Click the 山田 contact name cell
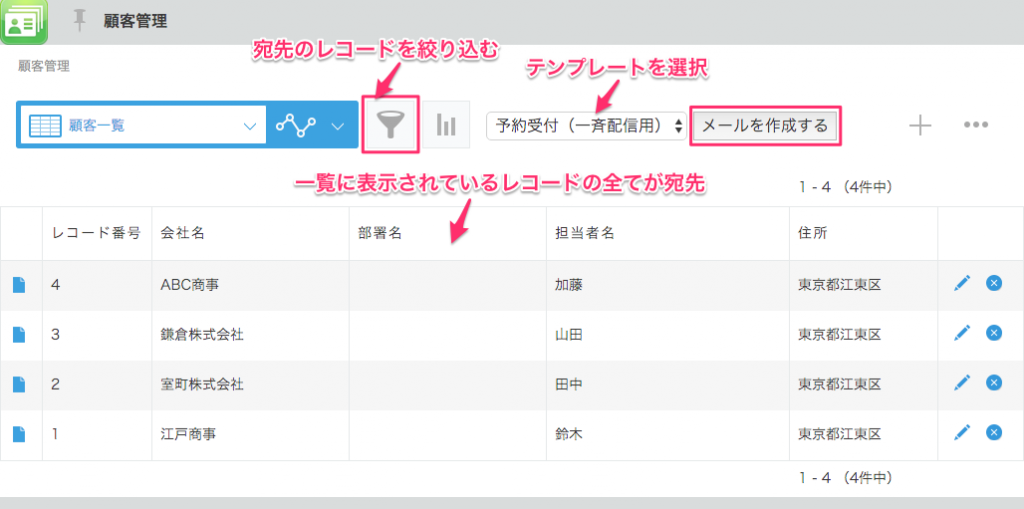 [x=667, y=335]
